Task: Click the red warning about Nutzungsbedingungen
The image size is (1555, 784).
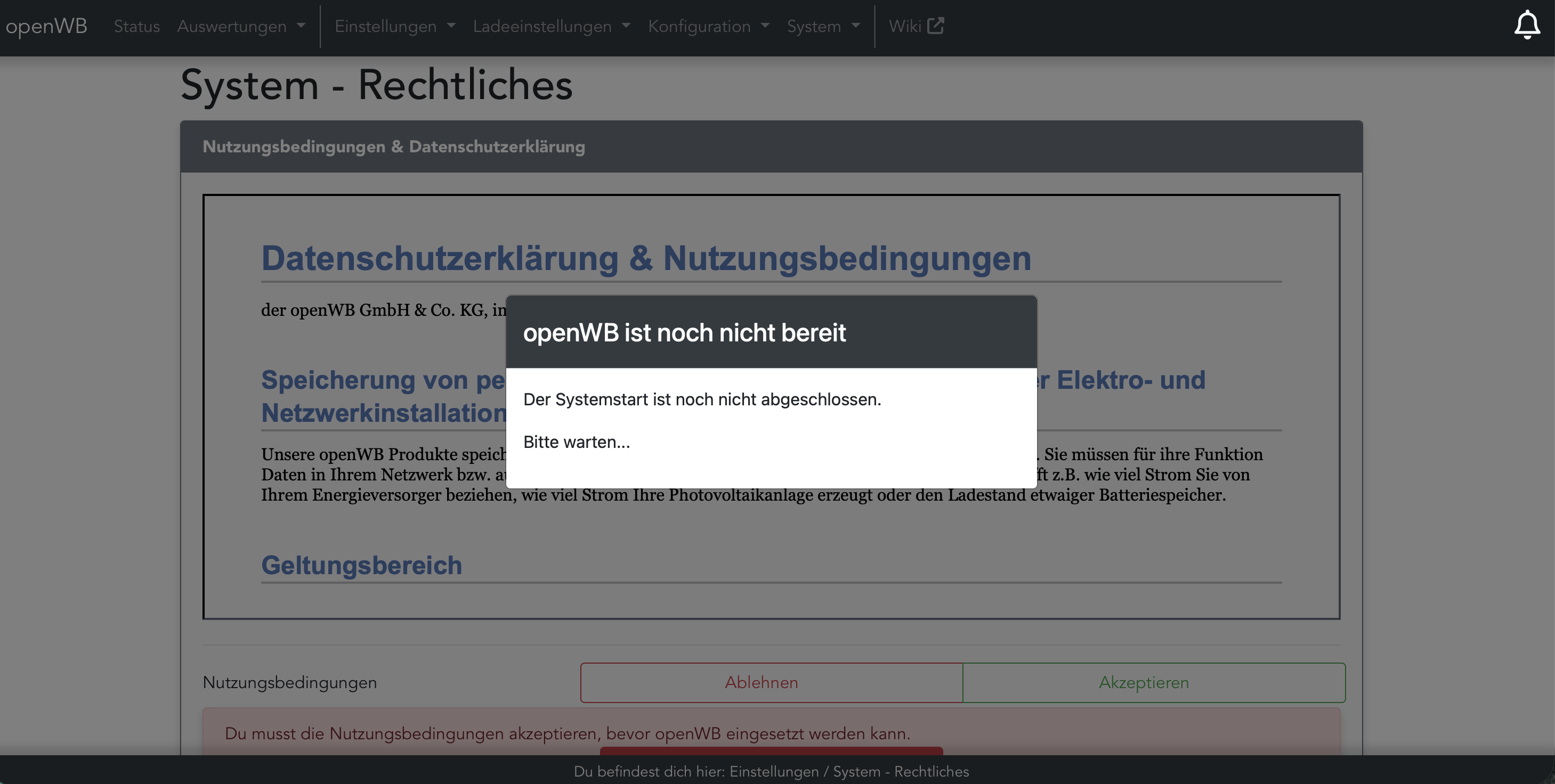Action: (x=567, y=733)
